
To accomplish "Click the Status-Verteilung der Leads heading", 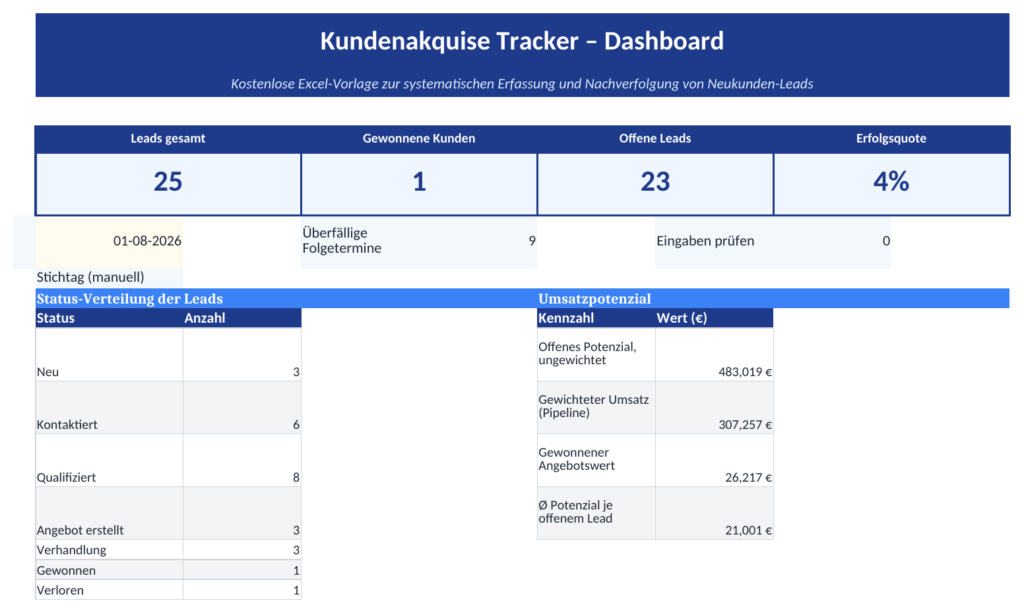I will pos(129,299).
